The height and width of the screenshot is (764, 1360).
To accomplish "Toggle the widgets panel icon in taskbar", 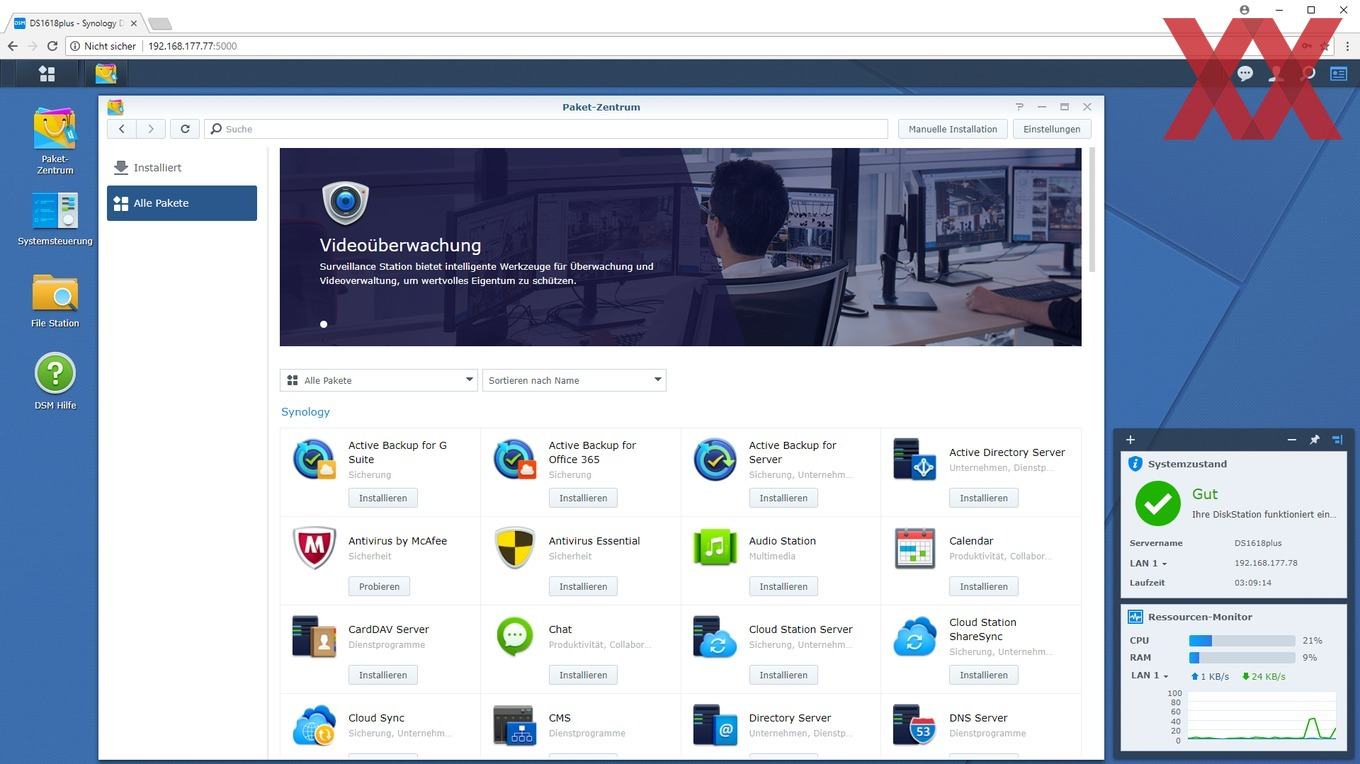I will click(1338, 73).
